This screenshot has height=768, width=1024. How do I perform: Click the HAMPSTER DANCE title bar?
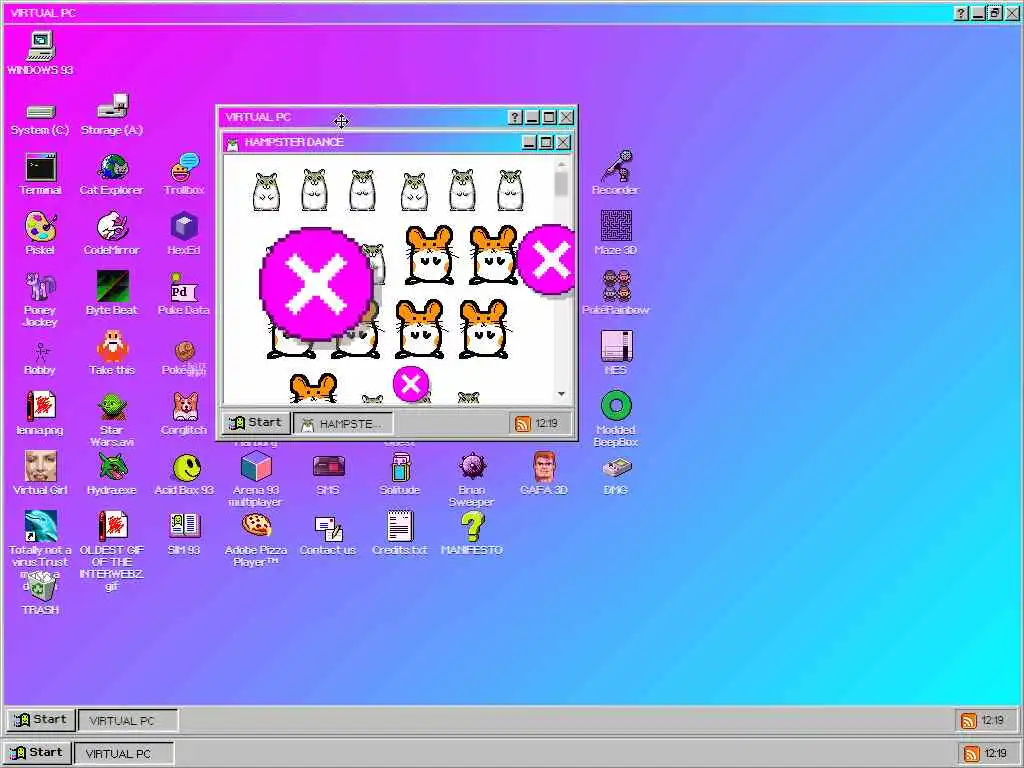398,142
